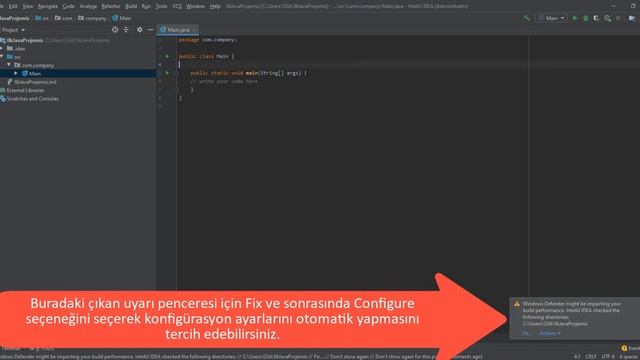
Task: Open the Run menu
Action: pos(146,6)
